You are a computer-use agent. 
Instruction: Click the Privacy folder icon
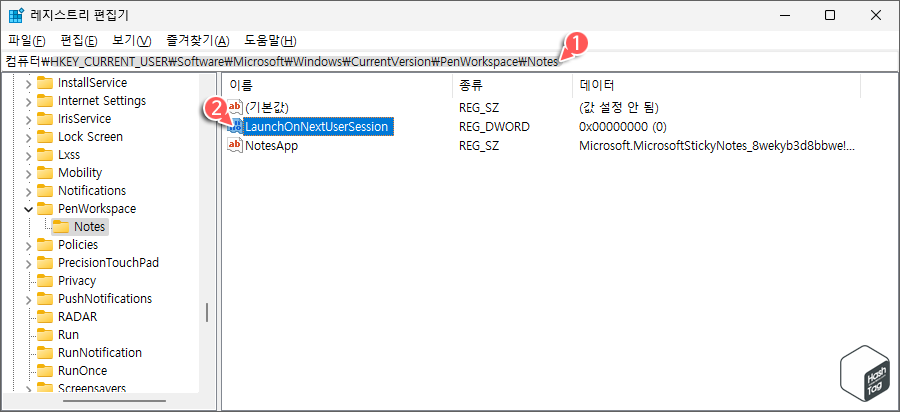(45, 281)
